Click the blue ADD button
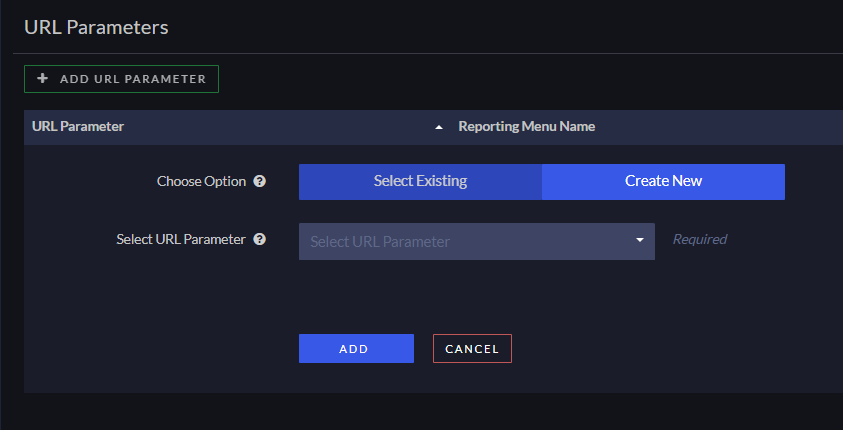843x430 pixels. pyautogui.click(x=356, y=349)
